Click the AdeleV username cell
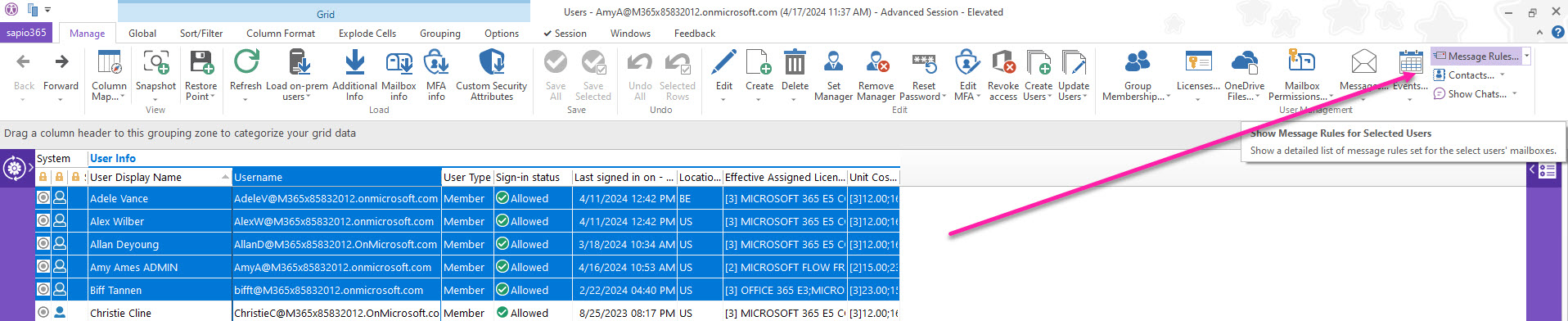This screenshot has width=1568, height=321. (336, 198)
